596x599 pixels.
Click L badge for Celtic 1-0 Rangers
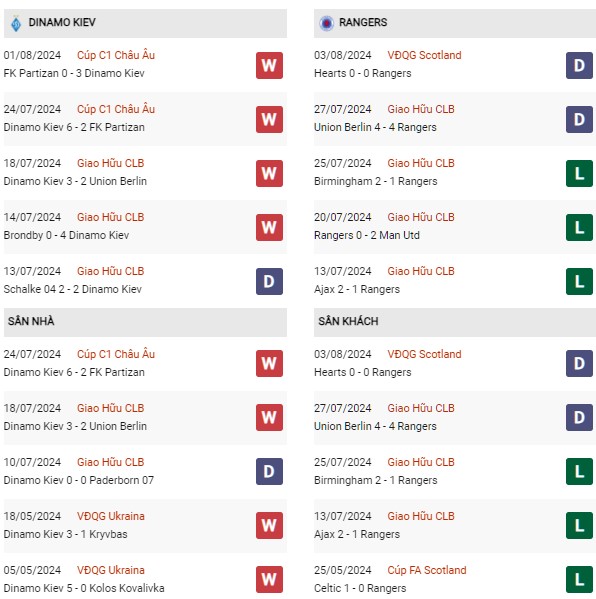(x=579, y=580)
